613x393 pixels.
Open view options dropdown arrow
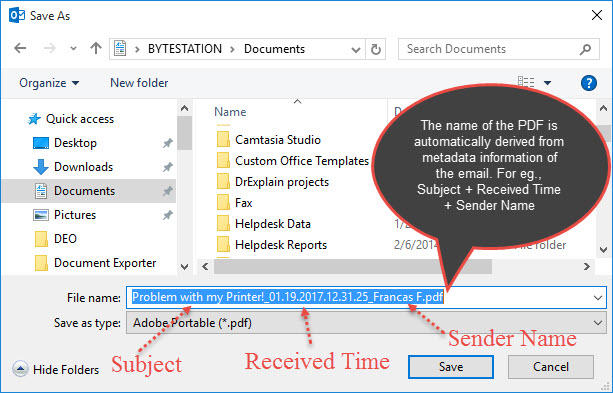547,83
